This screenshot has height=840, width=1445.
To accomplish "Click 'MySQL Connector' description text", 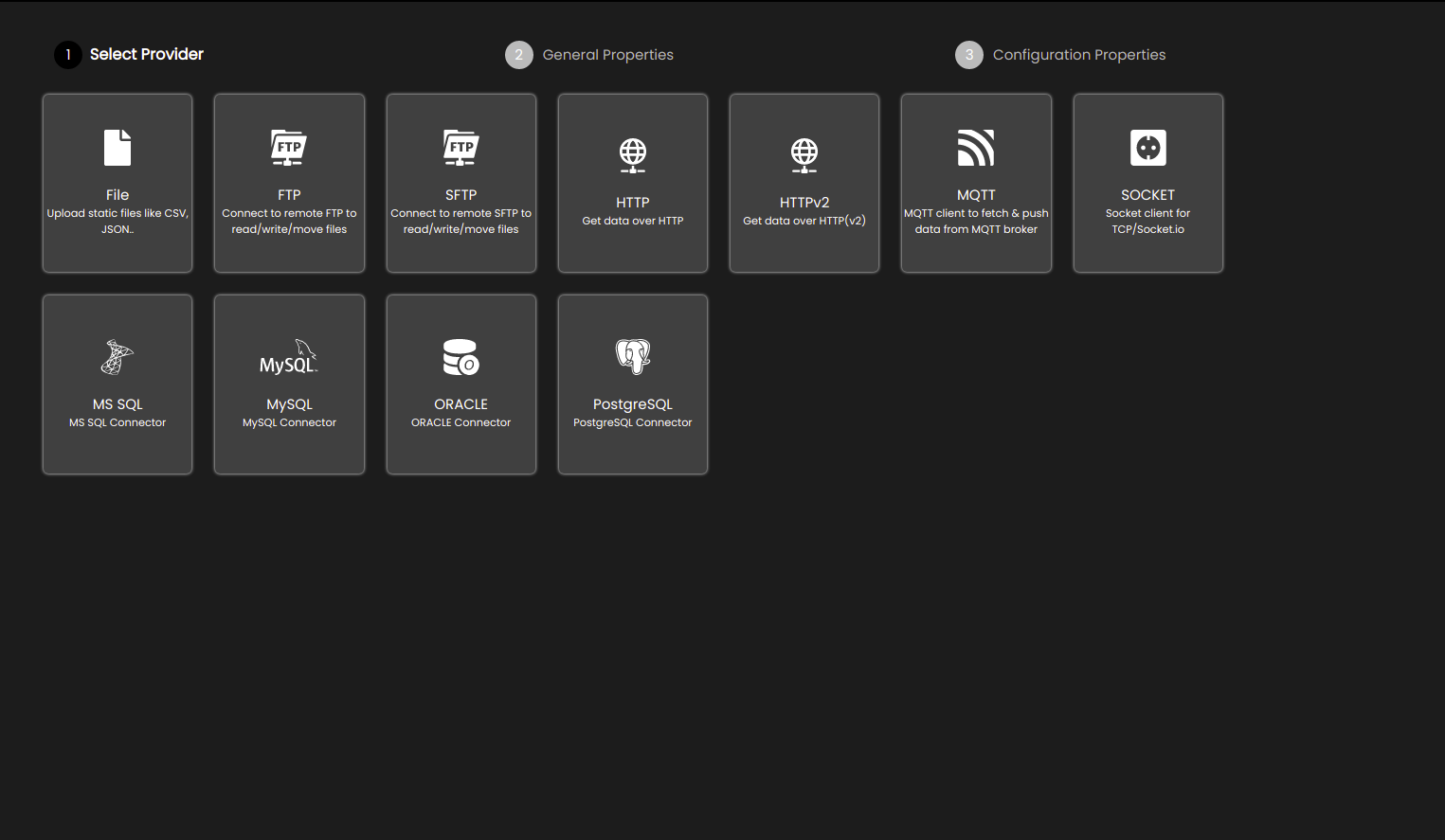I will pos(289,422).
